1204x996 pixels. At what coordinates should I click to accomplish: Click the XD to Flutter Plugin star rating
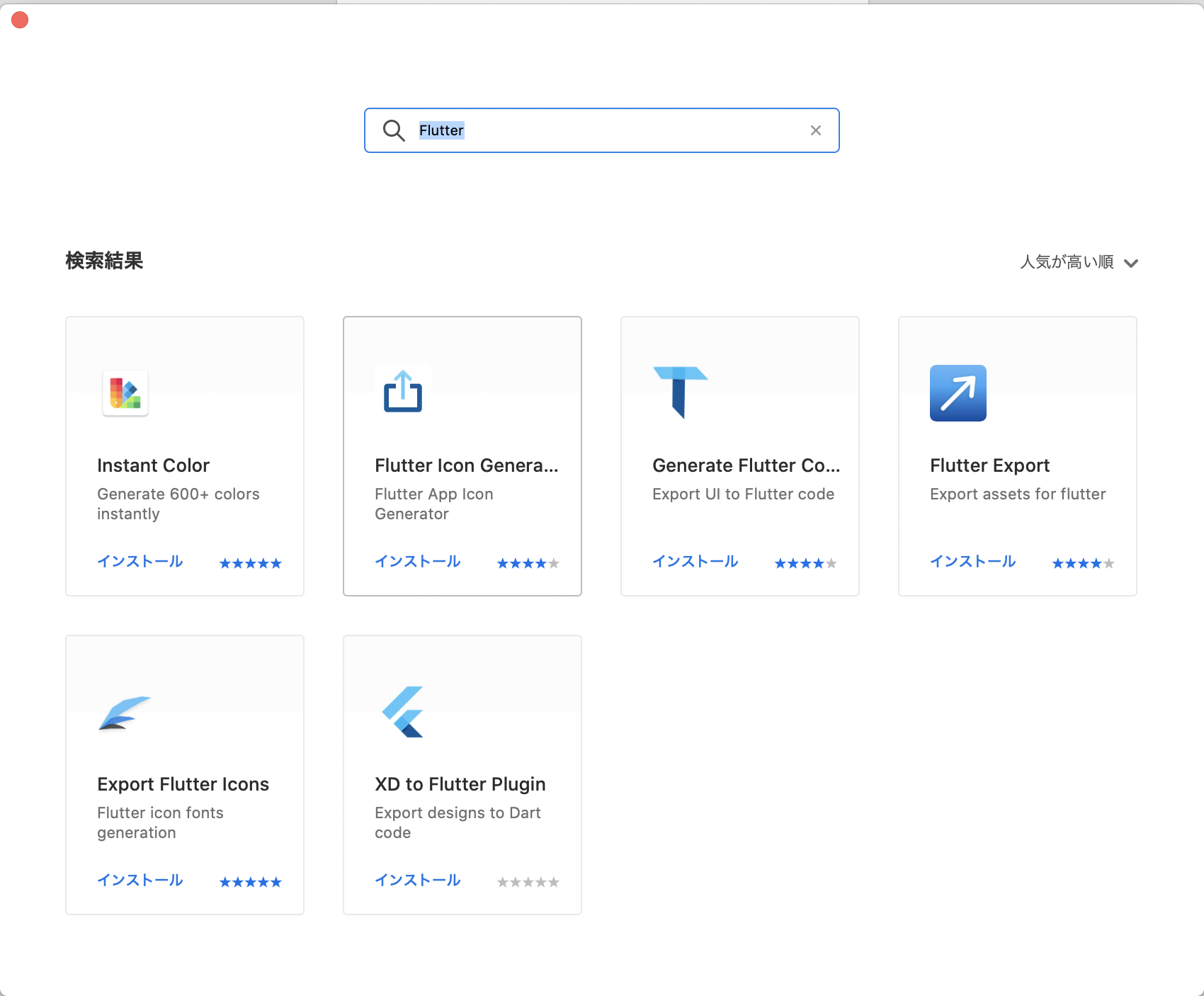pyautogui.click(x=528, y=882)
